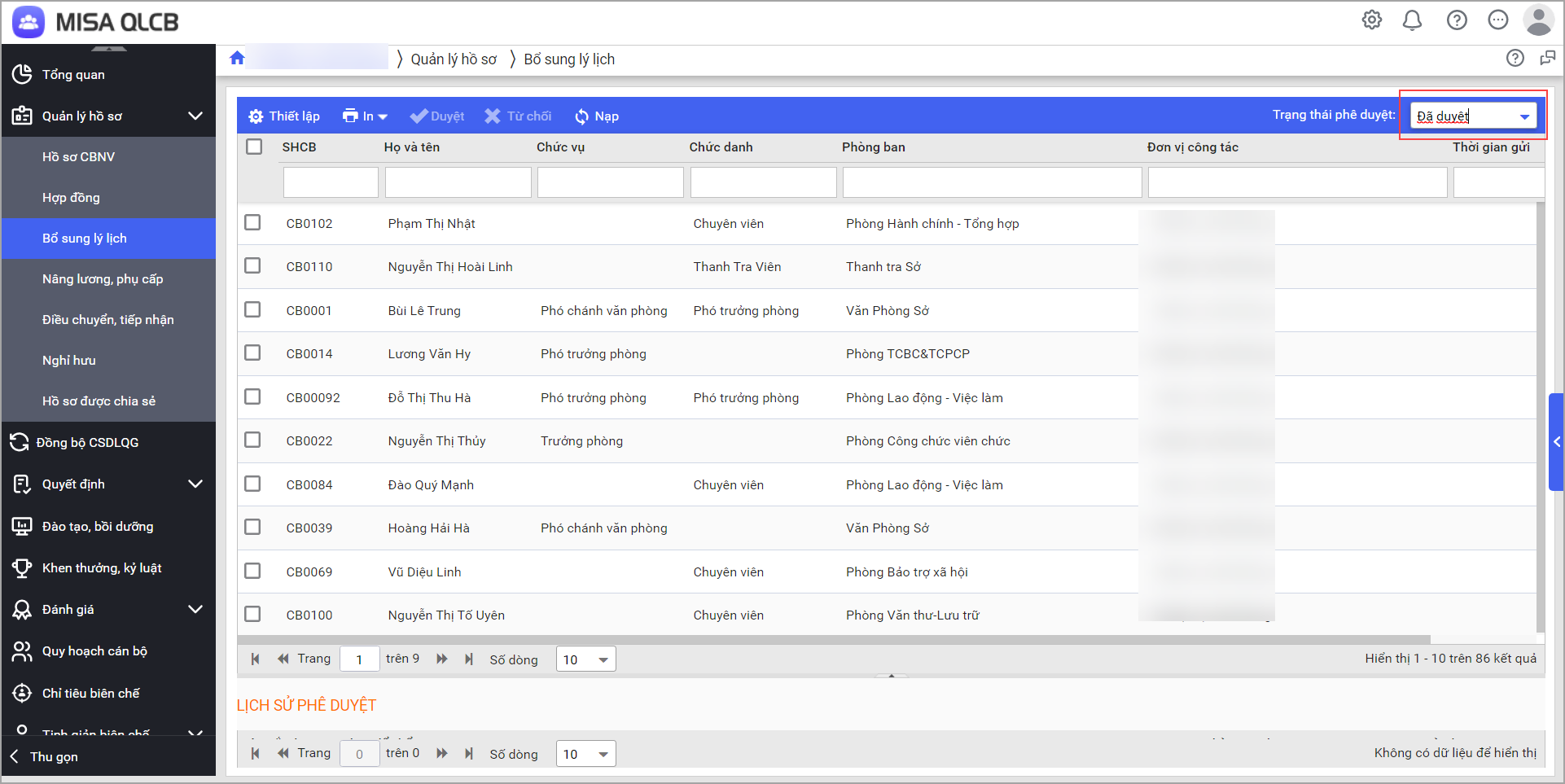Tick the checkbox for CB0001 Bùi Lê Trung

(253, 309)
